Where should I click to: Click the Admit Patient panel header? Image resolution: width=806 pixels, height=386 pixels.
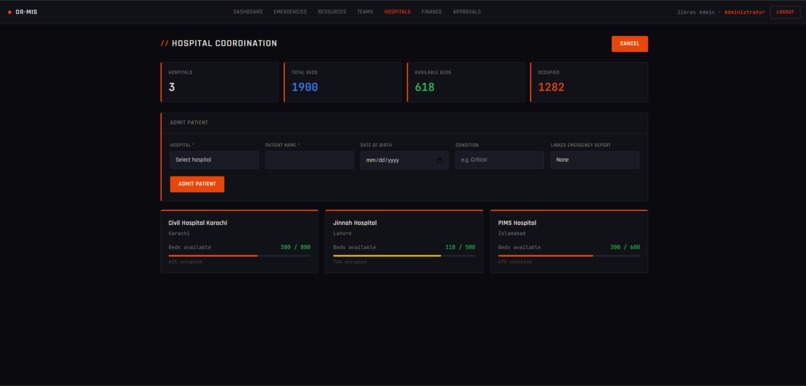[189, 123]
